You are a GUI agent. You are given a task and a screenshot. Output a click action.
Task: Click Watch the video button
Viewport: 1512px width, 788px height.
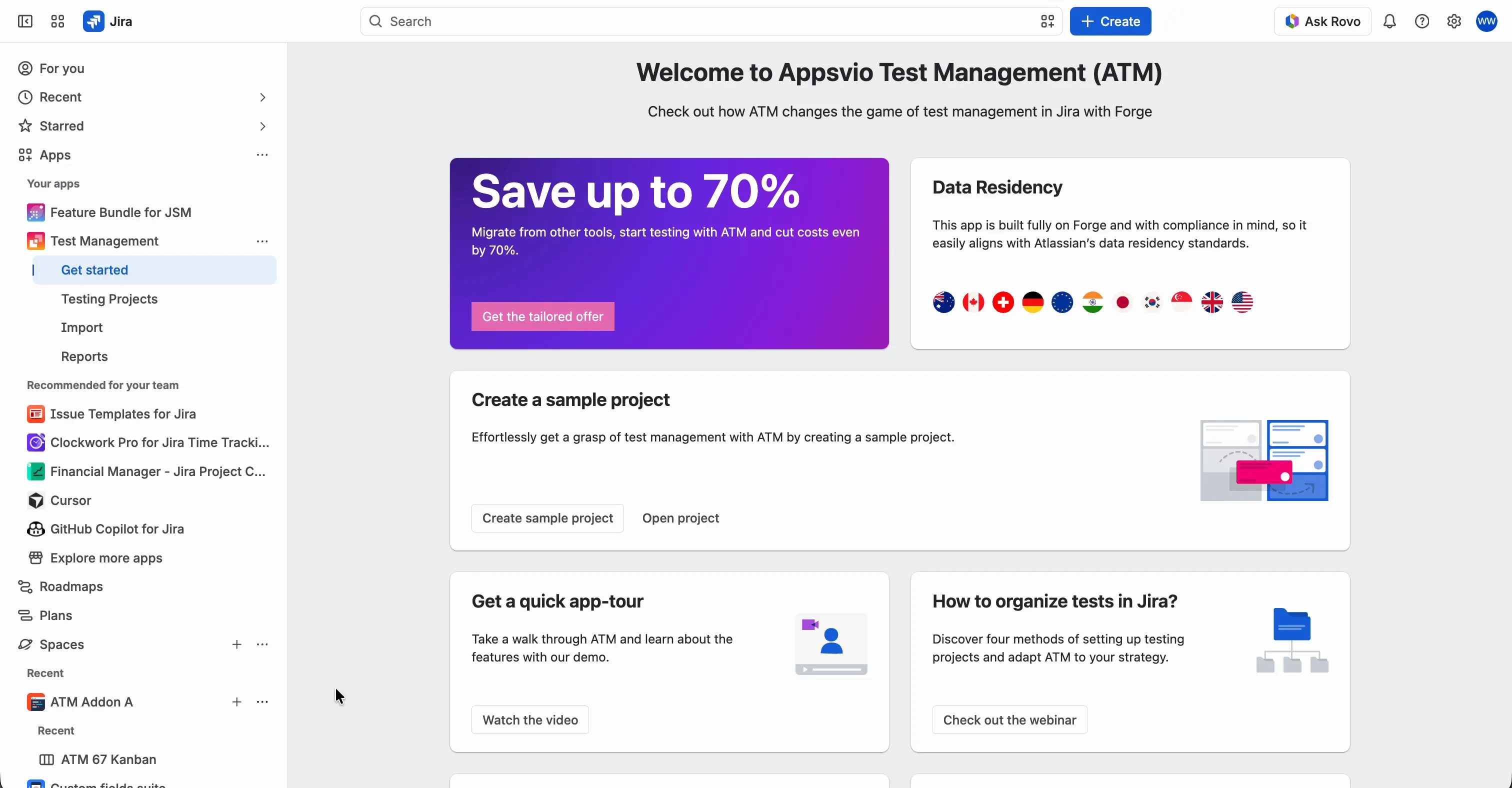tap(530, 720)
